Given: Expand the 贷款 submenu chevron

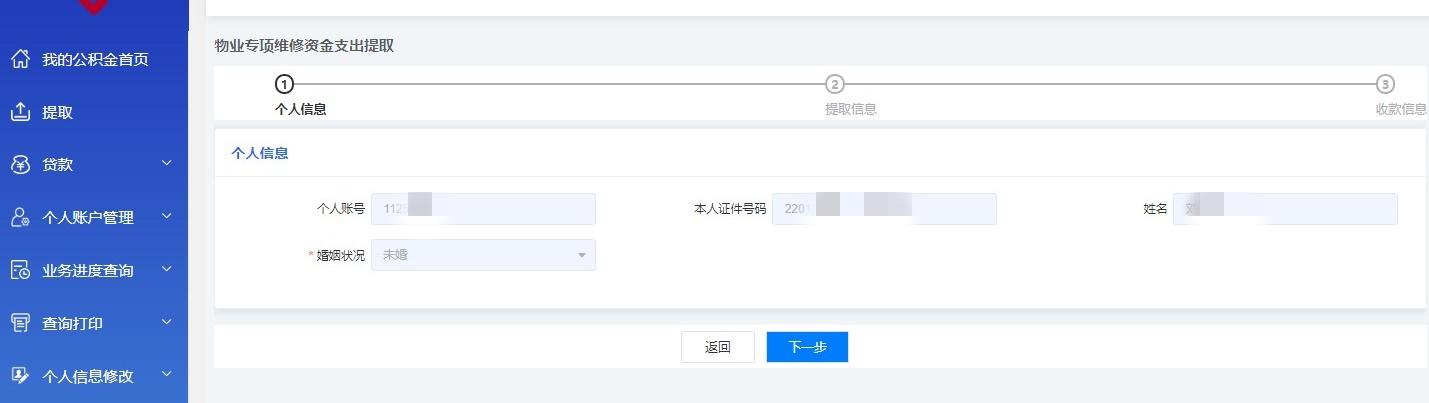Looking at the screenshot, I should click(x=167, y=163).
